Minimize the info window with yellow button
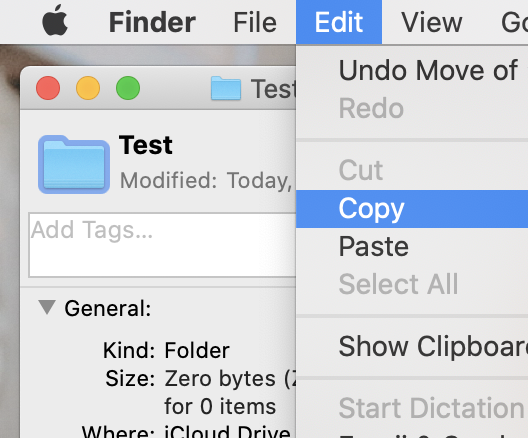The height and width of the screenshot is (438, 528). 88,88
